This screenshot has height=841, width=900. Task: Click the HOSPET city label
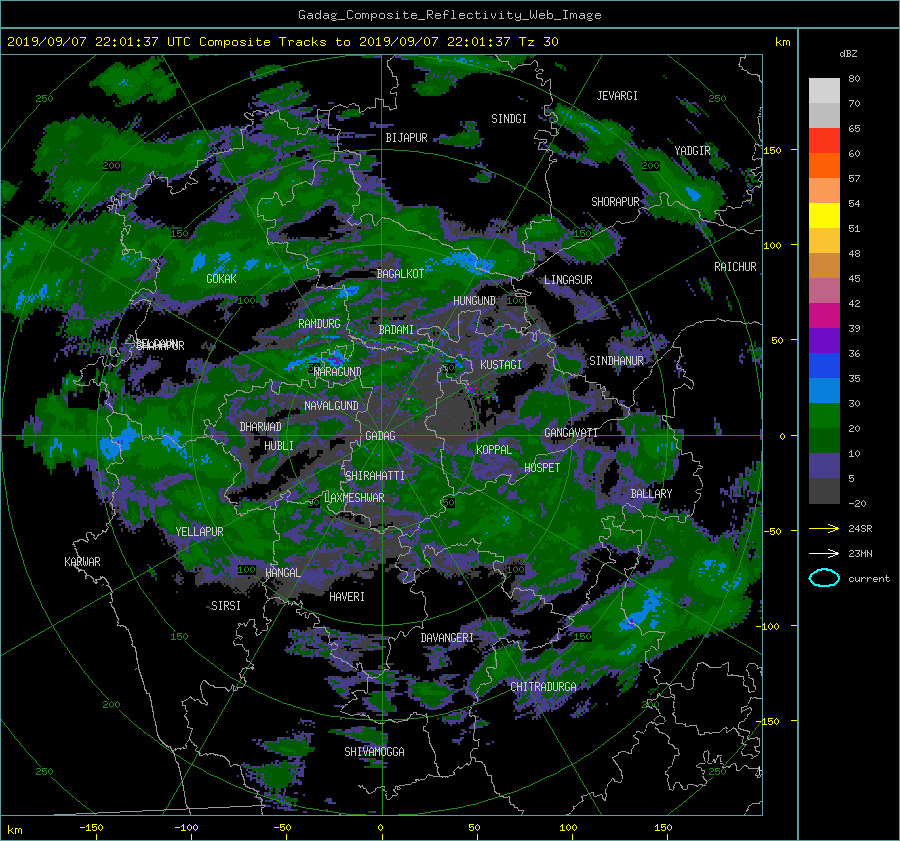pyautogui.click(x=542, y=468)
